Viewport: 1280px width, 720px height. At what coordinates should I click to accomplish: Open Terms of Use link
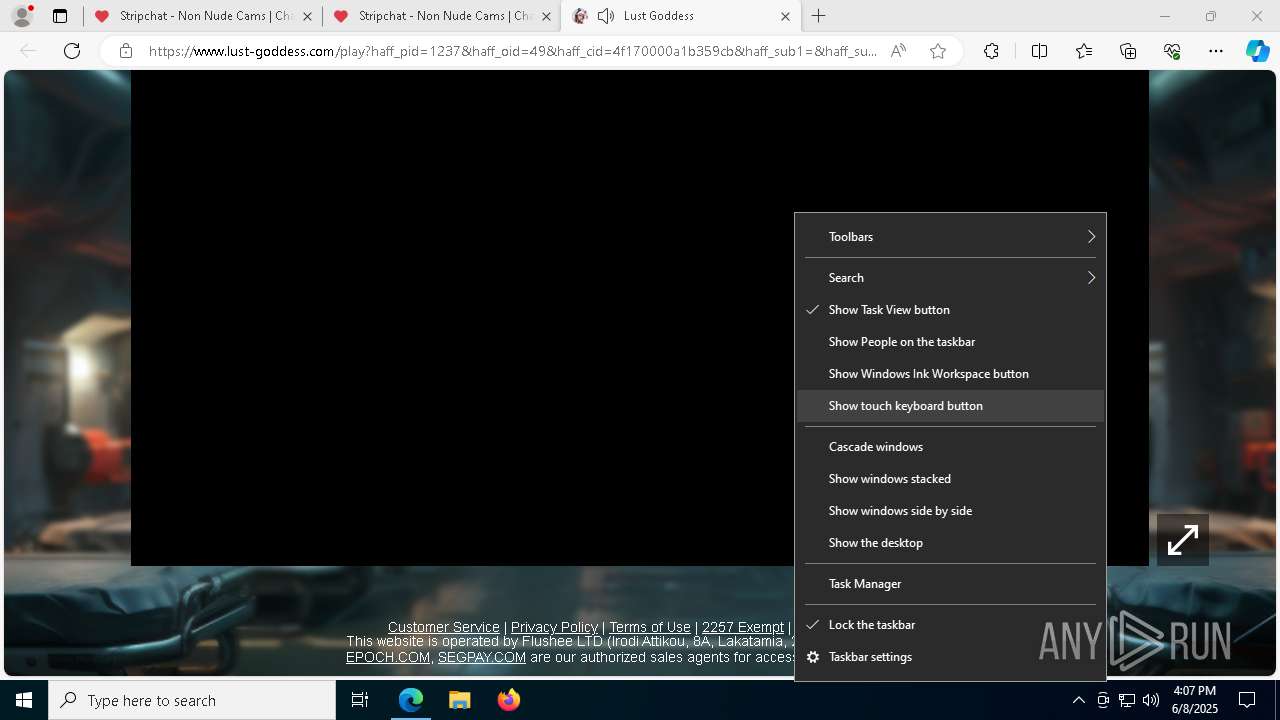650,627
